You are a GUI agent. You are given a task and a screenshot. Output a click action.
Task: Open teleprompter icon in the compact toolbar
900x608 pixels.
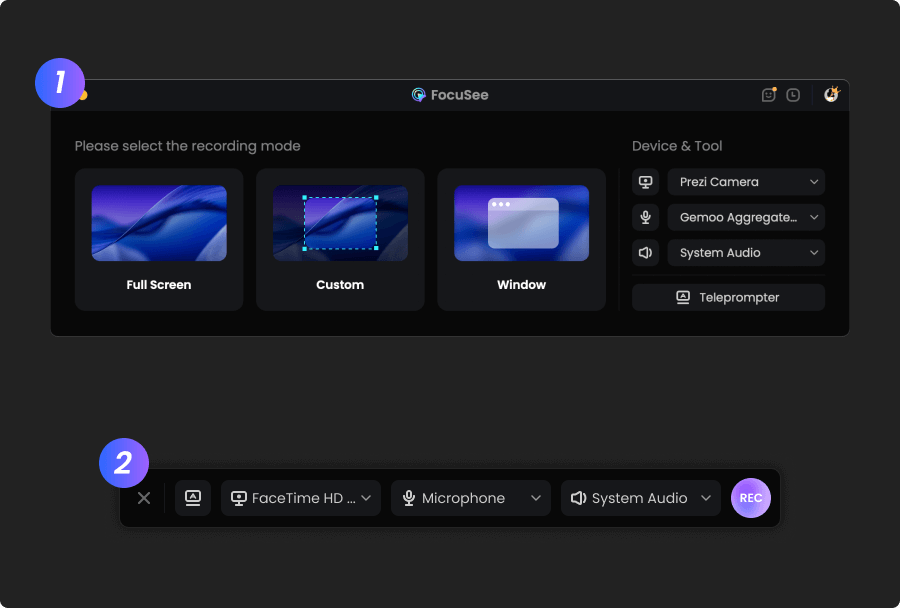pos(193,498)
